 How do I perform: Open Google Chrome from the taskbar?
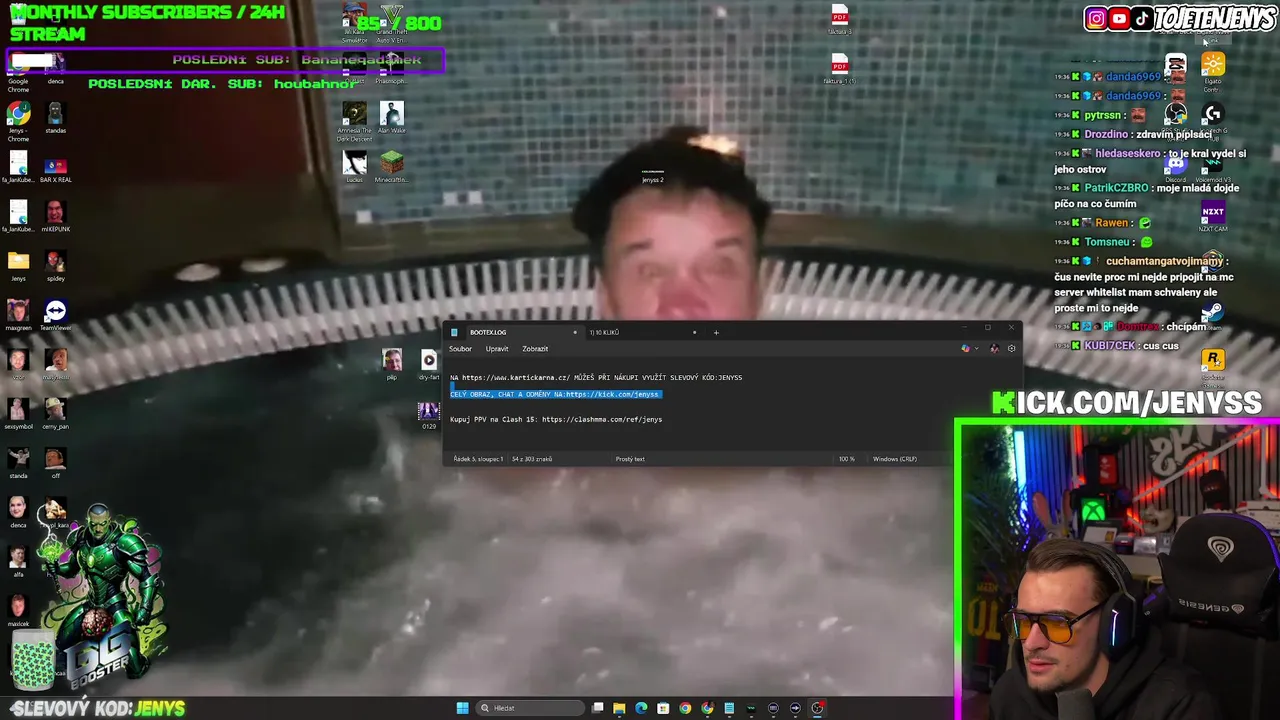685,708
